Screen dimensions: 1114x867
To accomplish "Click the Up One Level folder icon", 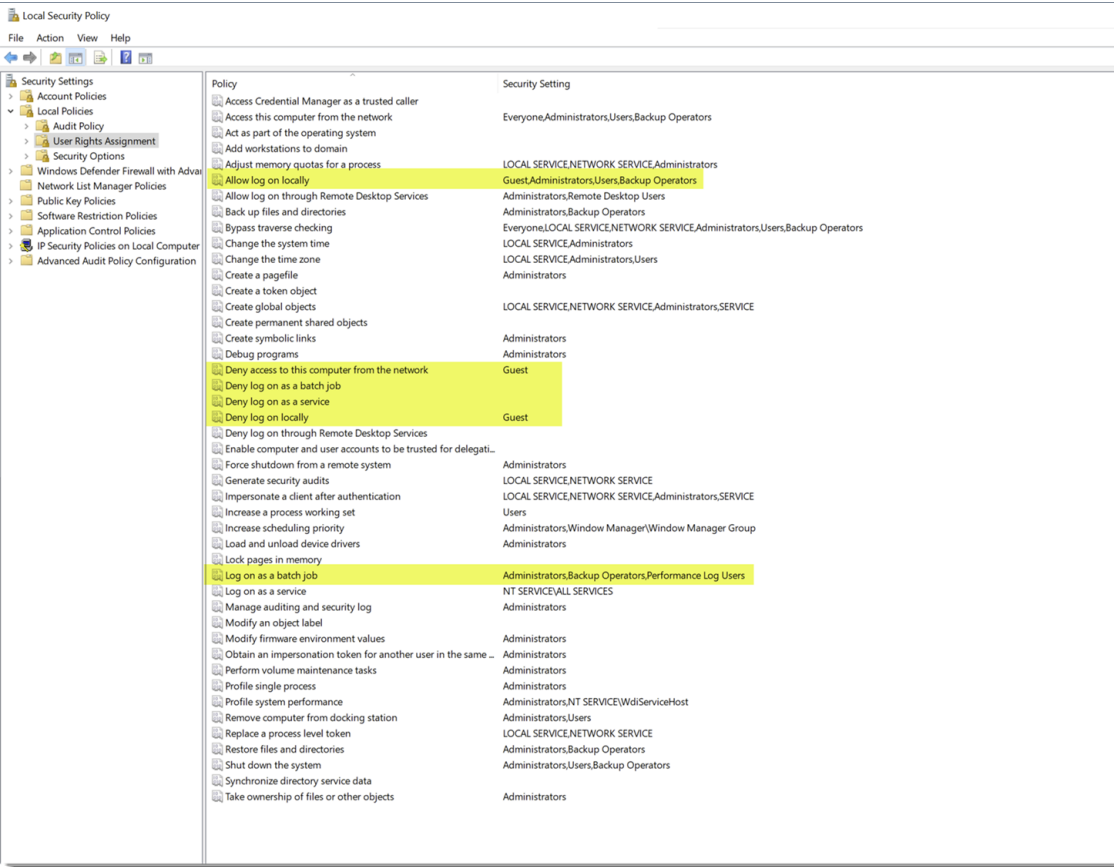I will (x=55, y=58).
